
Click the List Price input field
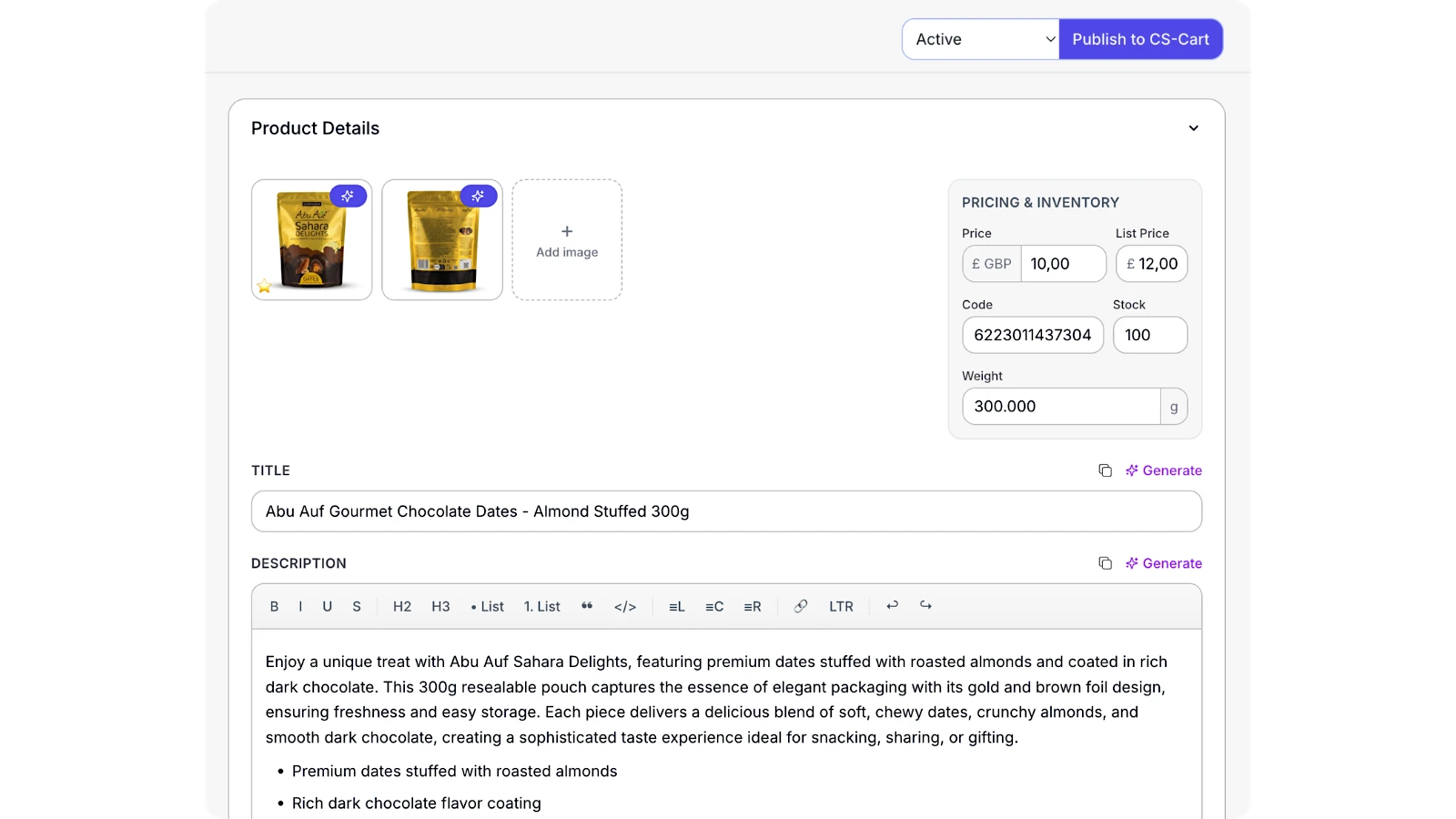1151,264
